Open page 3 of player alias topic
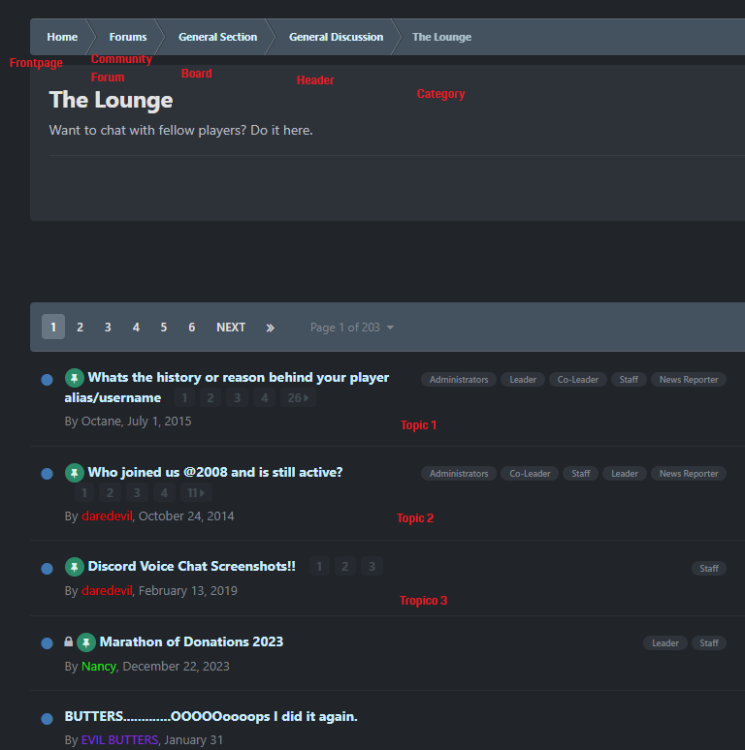The height and width of the screenshot is (750, 745). tap(237, 398)
